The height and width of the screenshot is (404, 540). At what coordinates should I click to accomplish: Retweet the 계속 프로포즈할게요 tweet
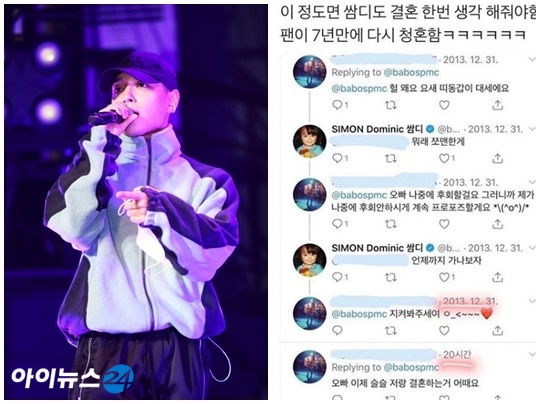click(x=390, y=224)
